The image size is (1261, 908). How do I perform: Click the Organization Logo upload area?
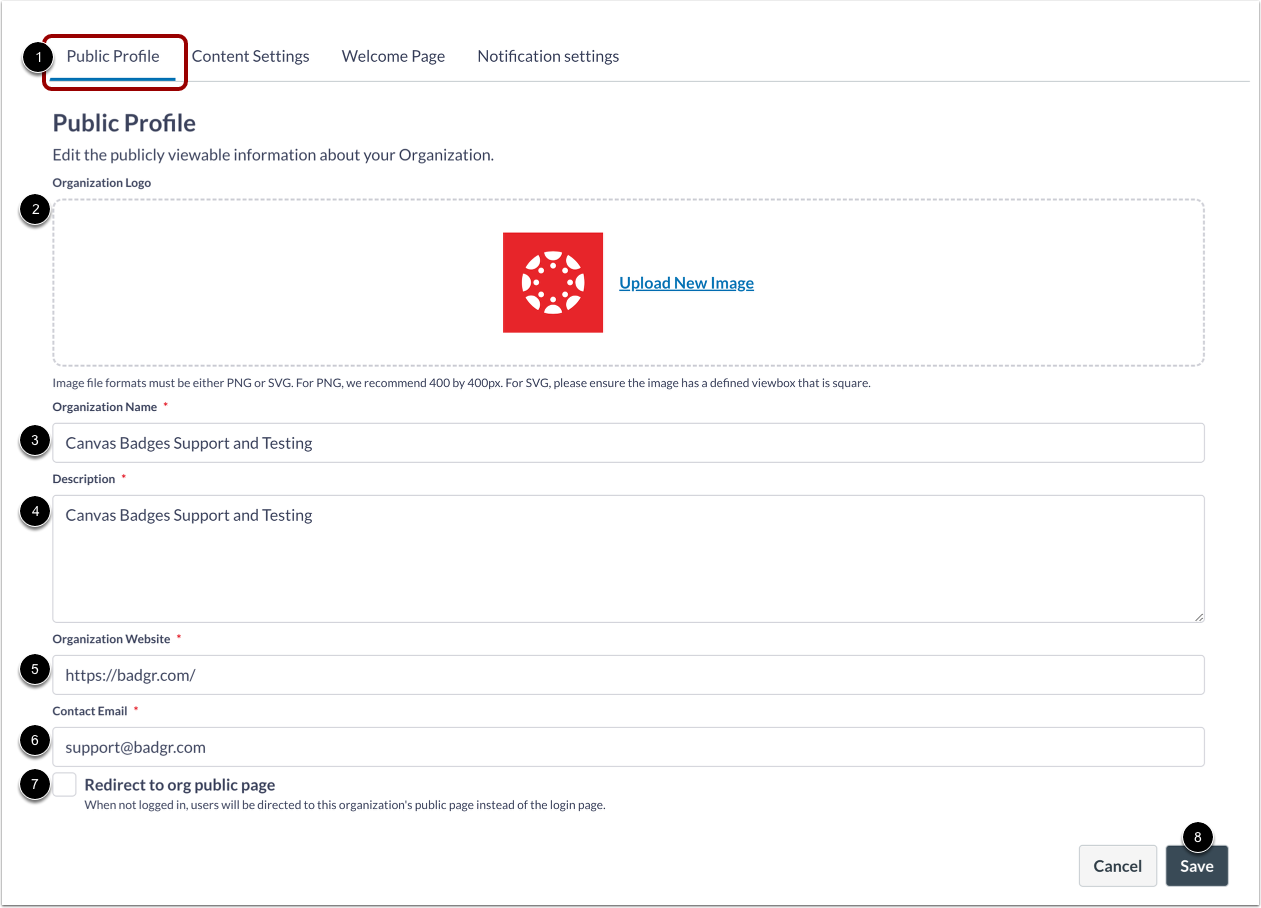click(300, 283)
